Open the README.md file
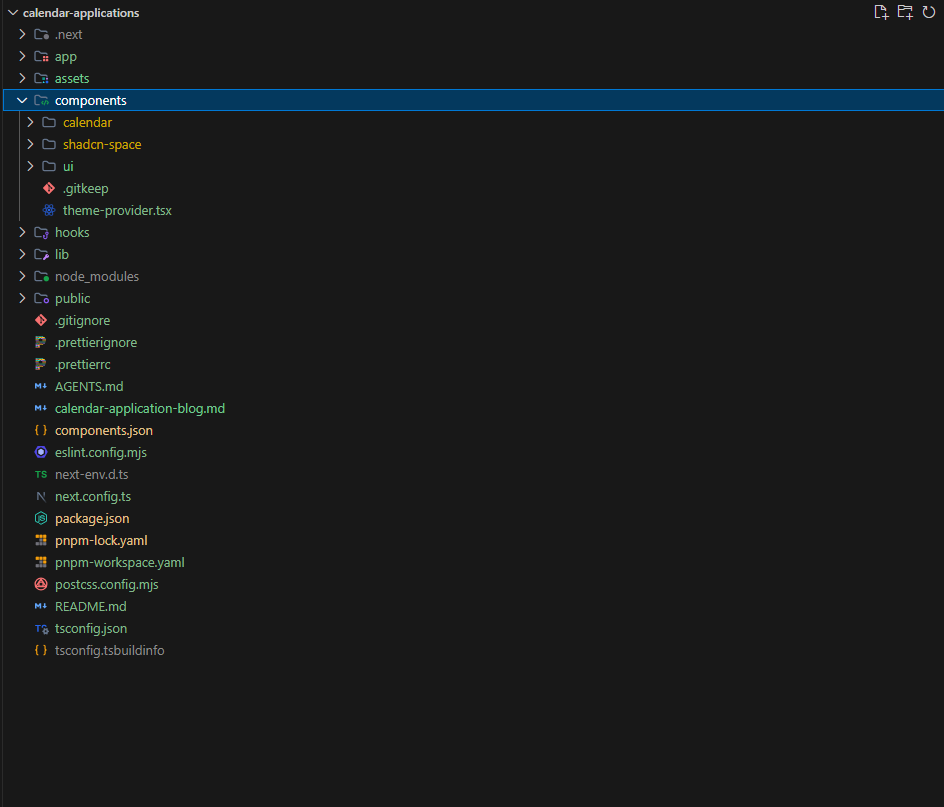The image size is (944, 807). pyautogui.click(x=90, y=606)
